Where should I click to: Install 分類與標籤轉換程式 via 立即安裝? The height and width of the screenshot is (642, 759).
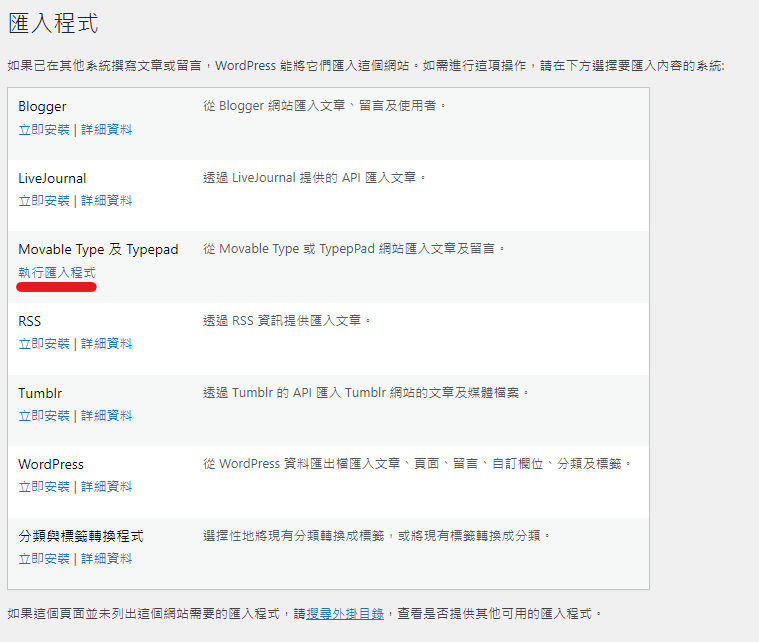click(x=44, y=559)
